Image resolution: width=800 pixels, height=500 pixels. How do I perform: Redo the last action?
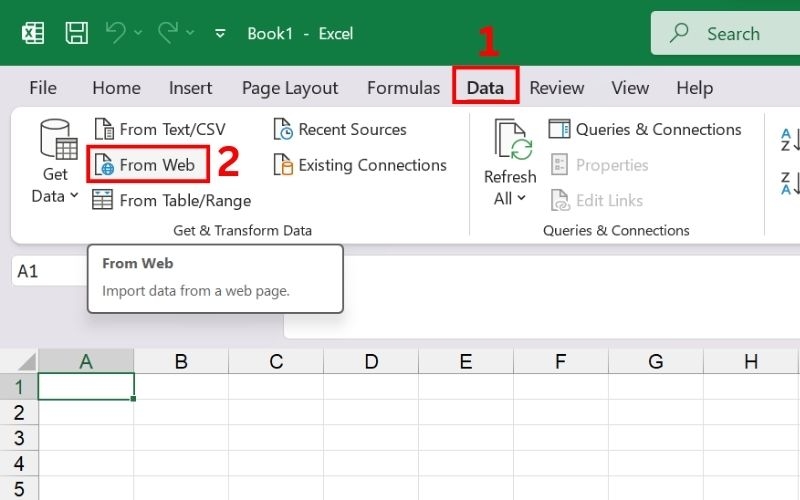(168, 34)
